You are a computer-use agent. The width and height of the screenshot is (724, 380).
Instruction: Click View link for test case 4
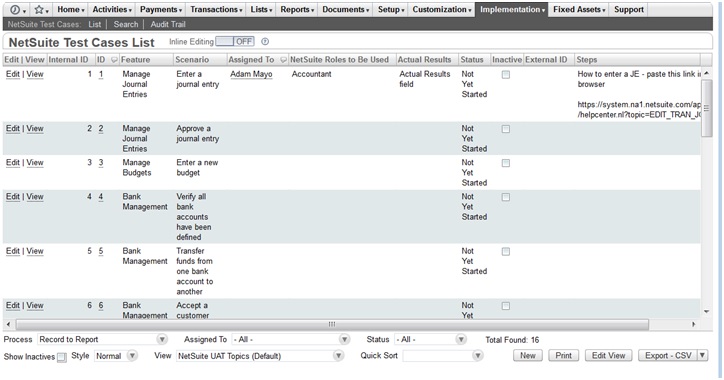(35, 197)
